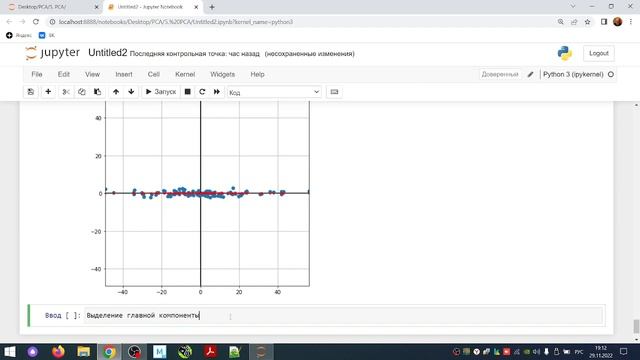Restart the kernel with the circular arrow icon
Screen dimensions: 640x360
click(202, 92)
